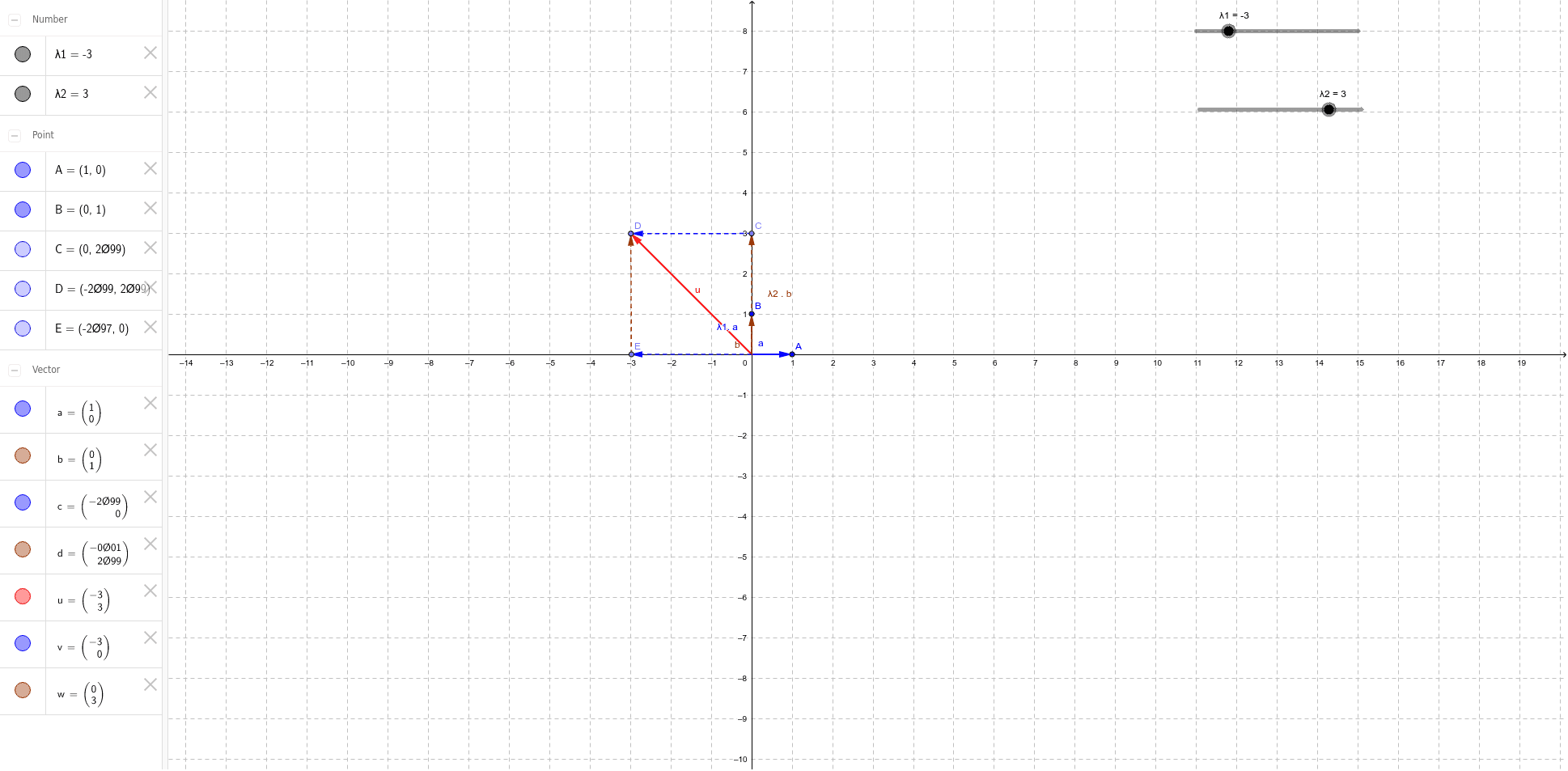
Task: Select the λ1 = -3 definition text
Action: pos(74,54)
